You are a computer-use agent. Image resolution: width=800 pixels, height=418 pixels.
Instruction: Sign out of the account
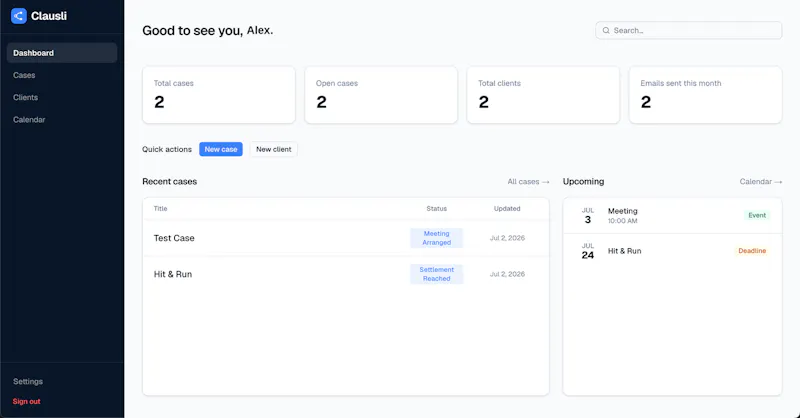pos(27,401)
